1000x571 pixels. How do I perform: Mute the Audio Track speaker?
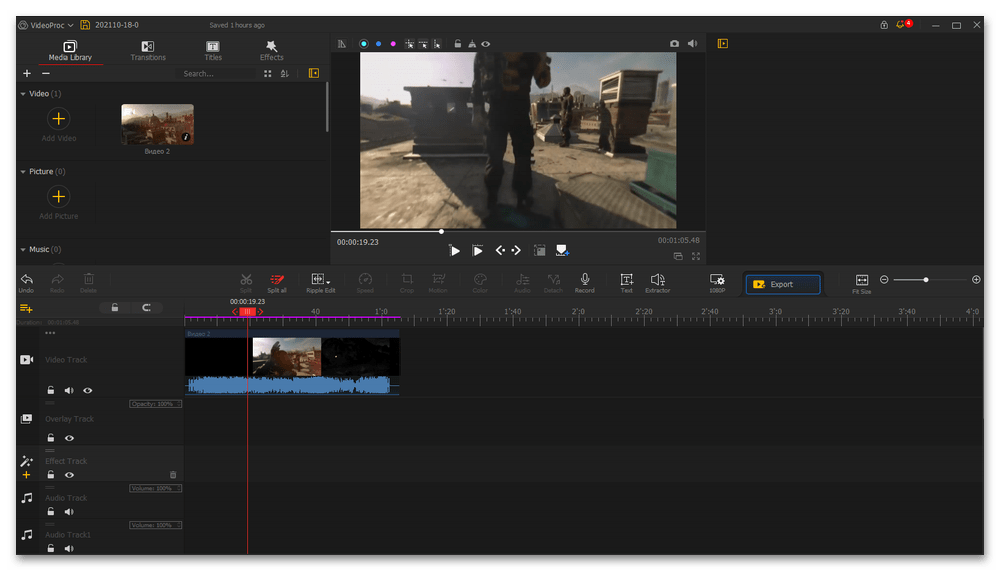[69, 511]
